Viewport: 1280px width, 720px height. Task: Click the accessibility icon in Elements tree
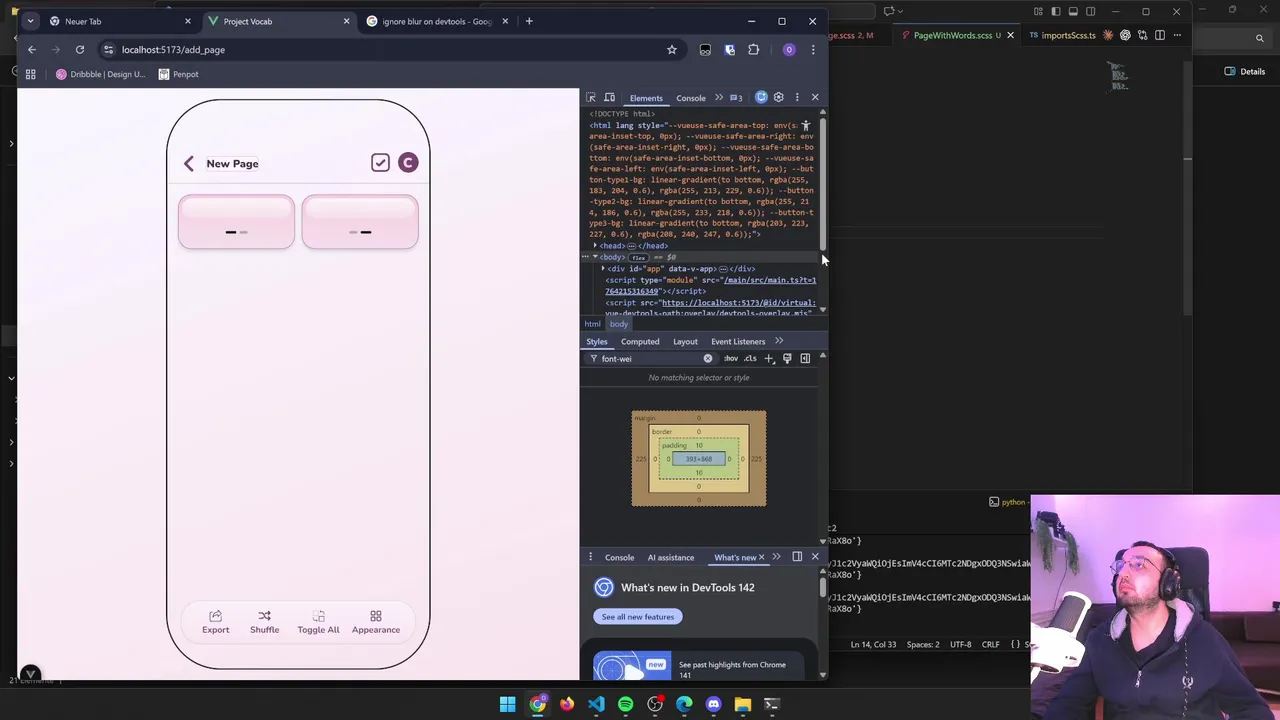(806, 127)
